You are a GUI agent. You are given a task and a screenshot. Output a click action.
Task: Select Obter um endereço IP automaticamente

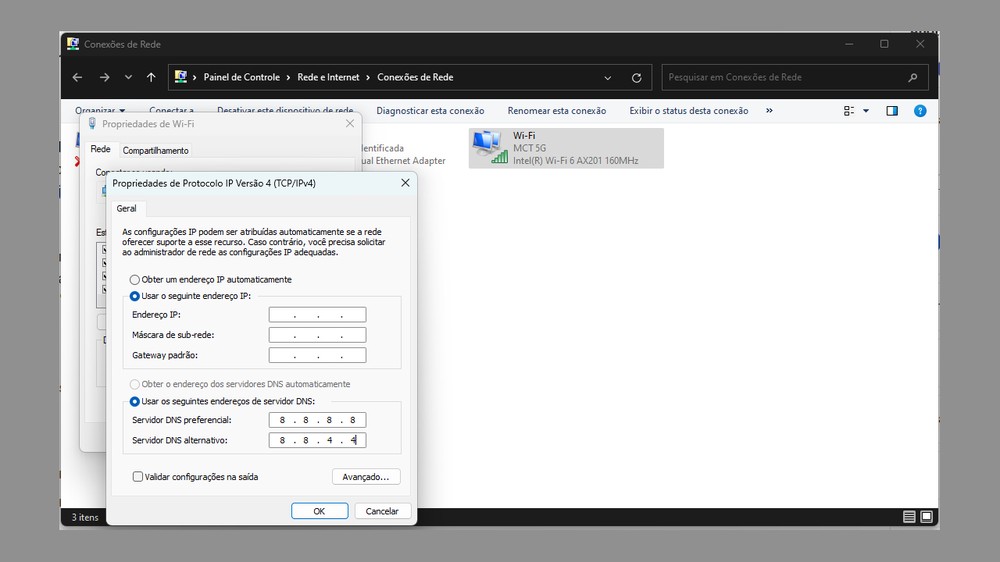pyautogui.click(x=135, y=280)
